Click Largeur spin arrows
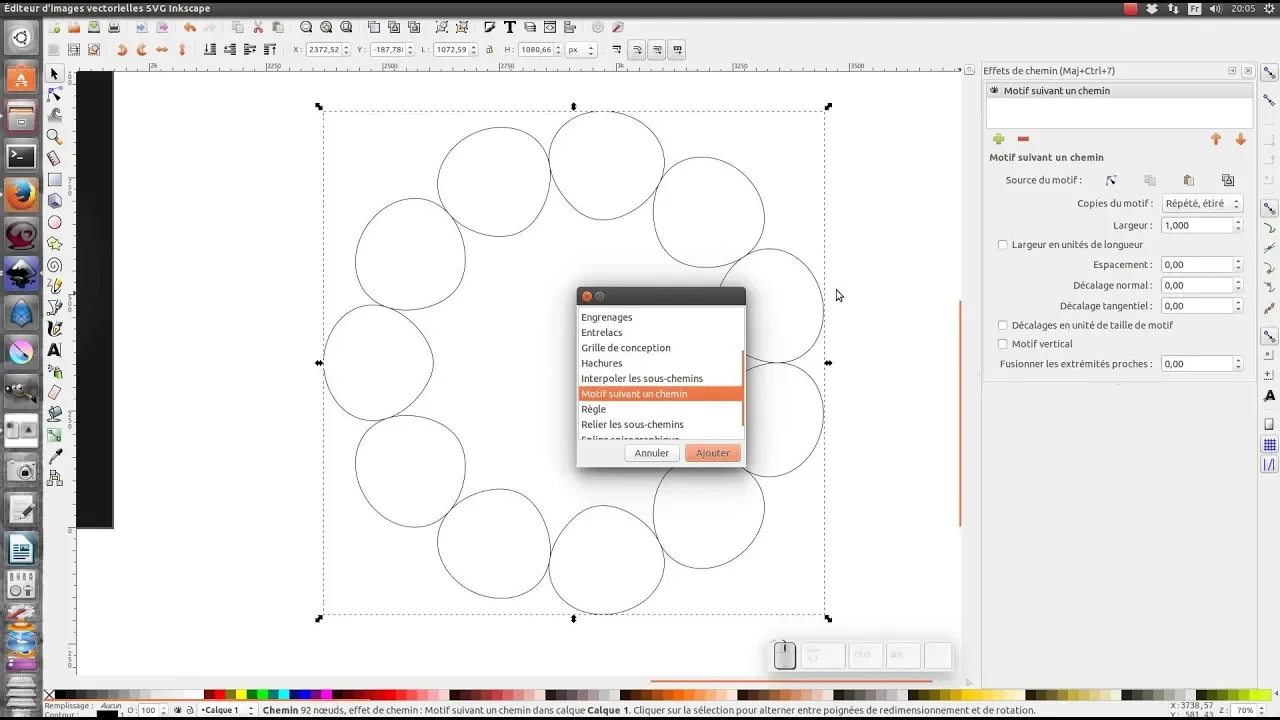This screenshot has height=720, width=1280. [1238, 225]
